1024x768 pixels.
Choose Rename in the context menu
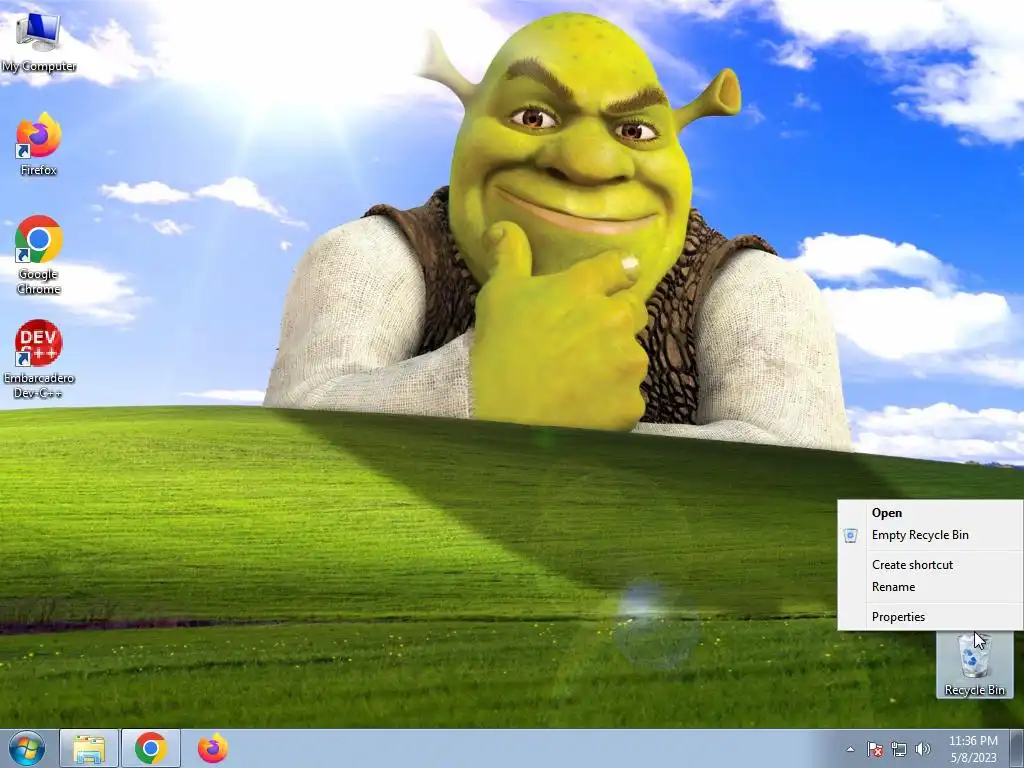930,586
